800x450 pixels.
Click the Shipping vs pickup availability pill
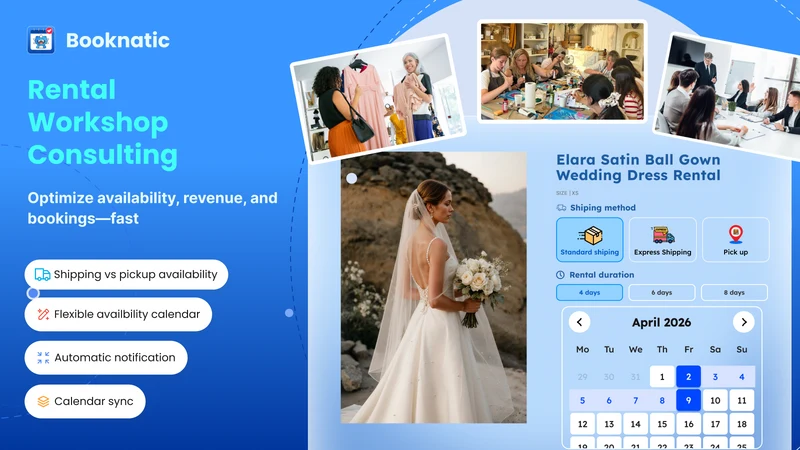[126, 274]
